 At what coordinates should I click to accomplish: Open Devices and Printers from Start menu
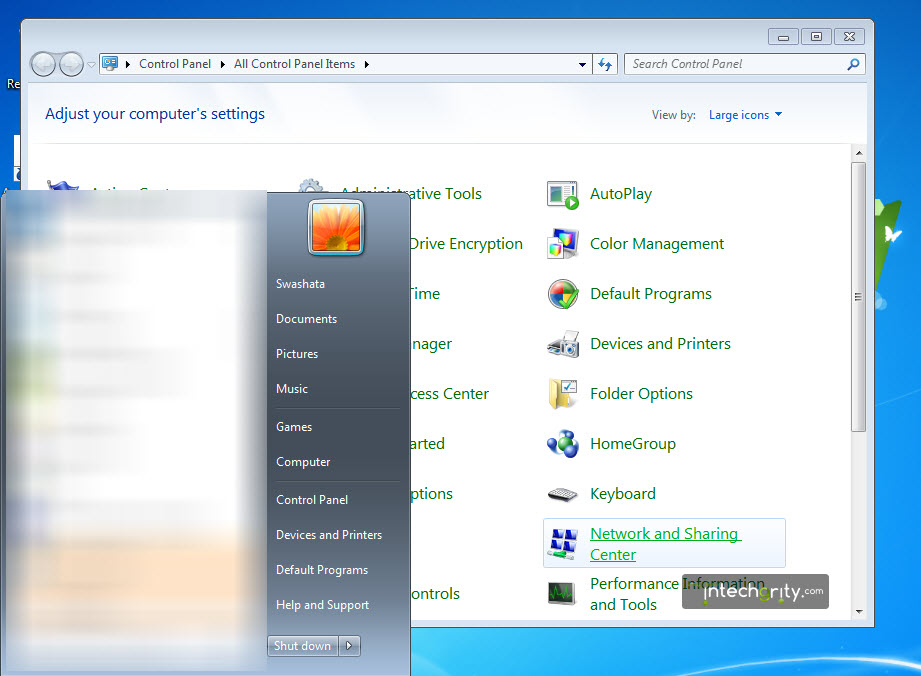(x=329, y=535)
